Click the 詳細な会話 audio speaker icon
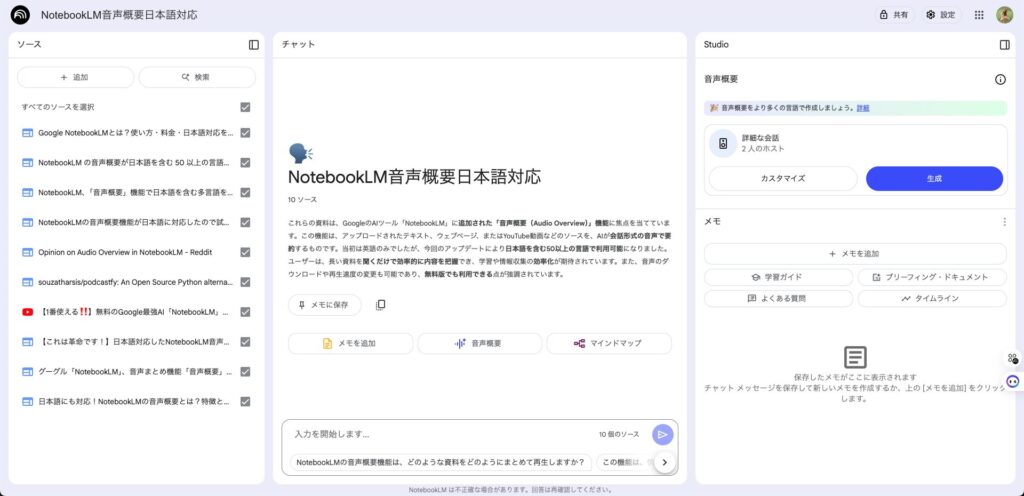The height and width of the screenshot is (496, 1024). coord(723,144)
